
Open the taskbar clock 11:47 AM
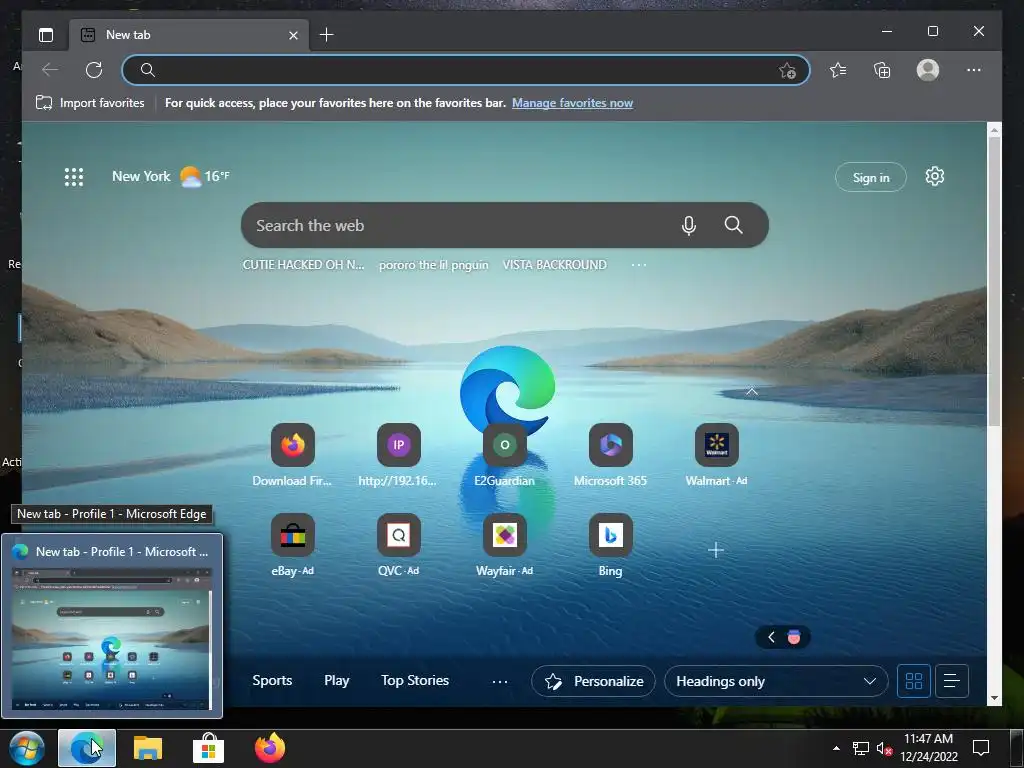(x=929, y=748)
